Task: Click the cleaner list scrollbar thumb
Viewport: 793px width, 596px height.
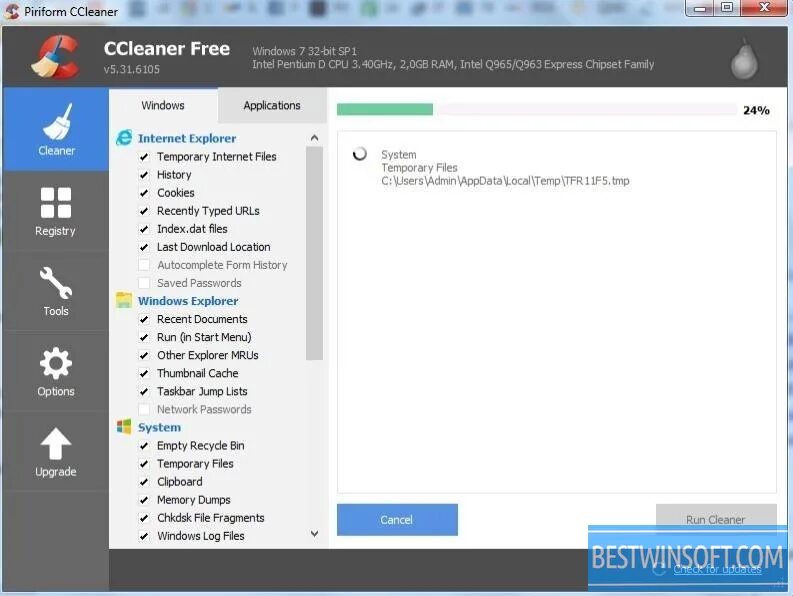Action: coord(315,253)
